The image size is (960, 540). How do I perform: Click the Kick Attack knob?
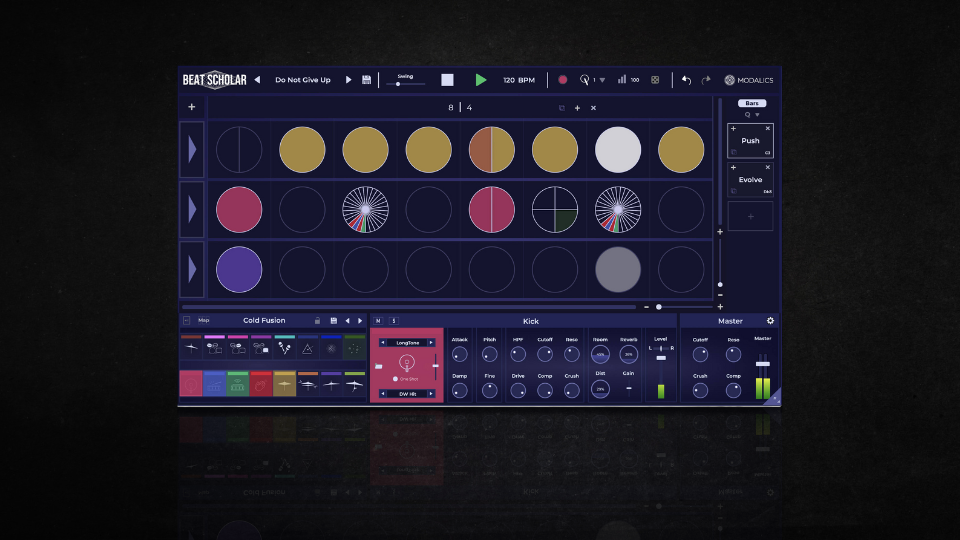(459, 354)
